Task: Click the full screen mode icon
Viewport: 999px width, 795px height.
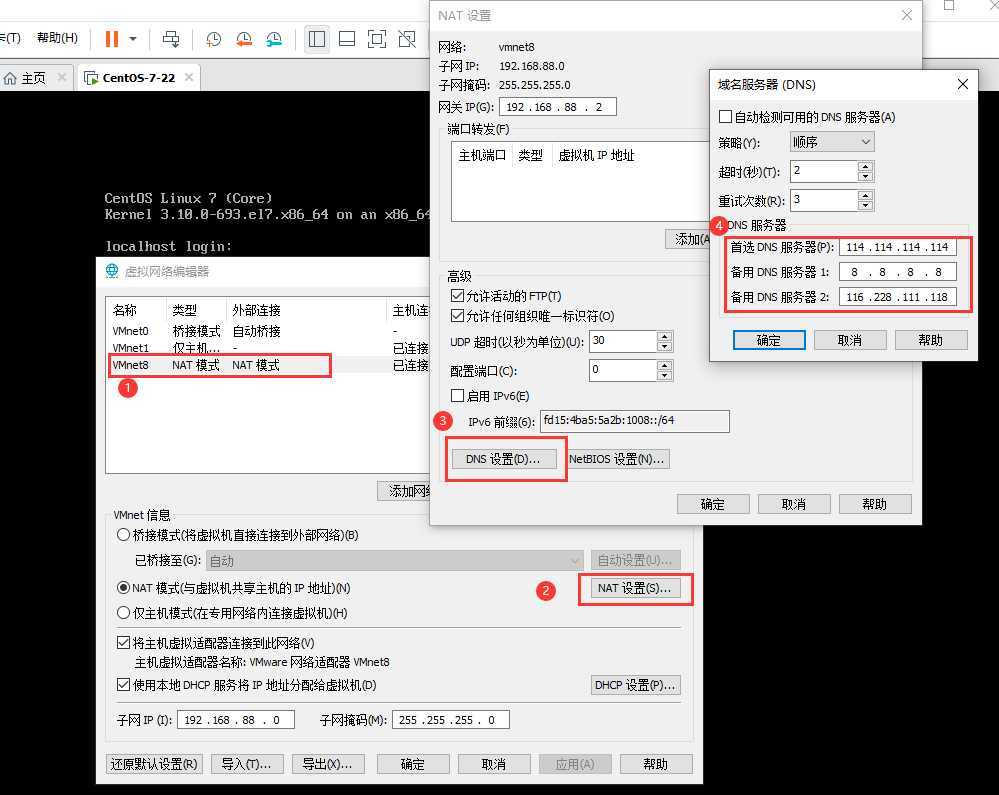Action: point(377,39)
